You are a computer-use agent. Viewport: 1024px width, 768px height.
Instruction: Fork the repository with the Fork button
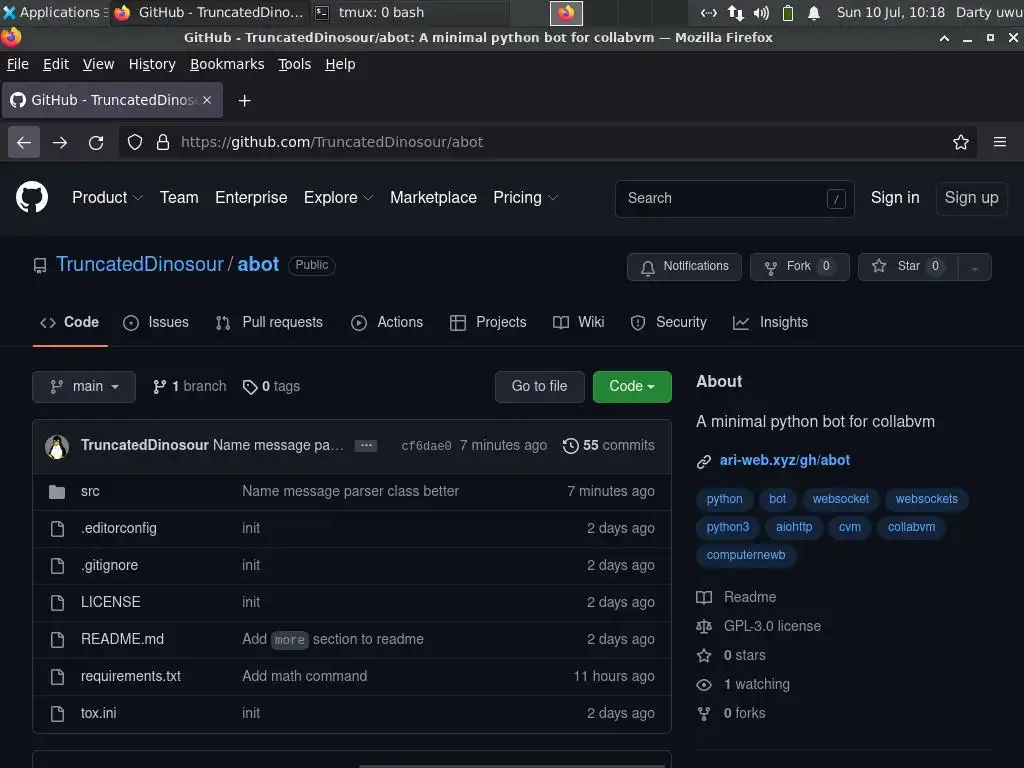point(799,267)
